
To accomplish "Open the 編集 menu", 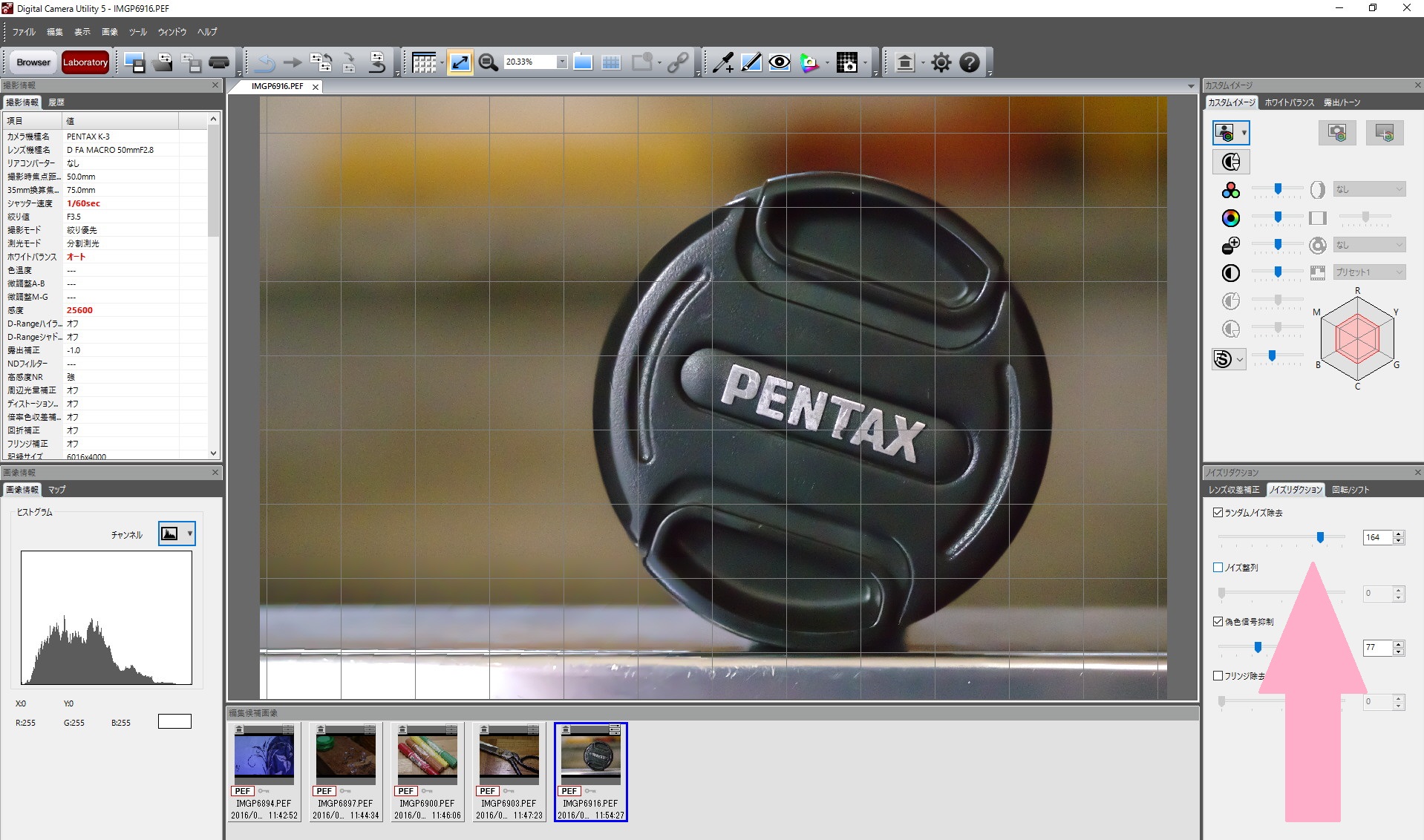I will click(x=55, y=32).
